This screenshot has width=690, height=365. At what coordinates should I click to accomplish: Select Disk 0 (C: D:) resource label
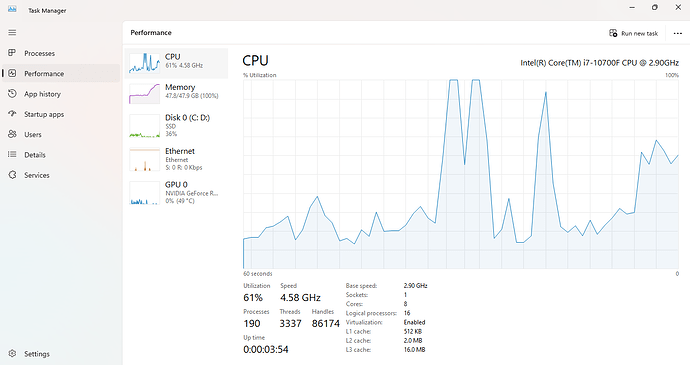(x=187, y=118)
